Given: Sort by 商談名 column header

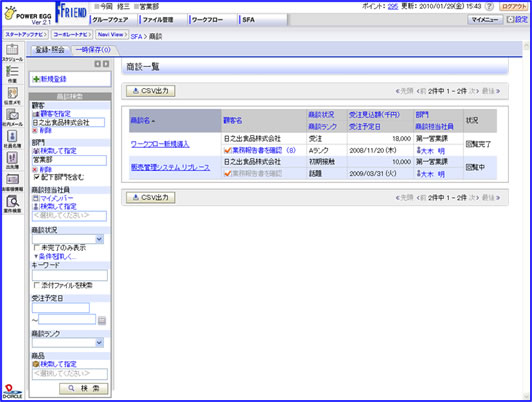Looking at the screenshot, I should pyautogui.click(x=140, y=120).
